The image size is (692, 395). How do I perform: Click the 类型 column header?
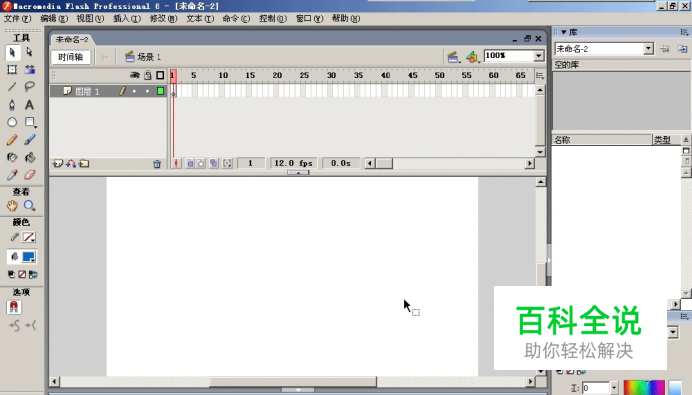click(x=666, y=140)
